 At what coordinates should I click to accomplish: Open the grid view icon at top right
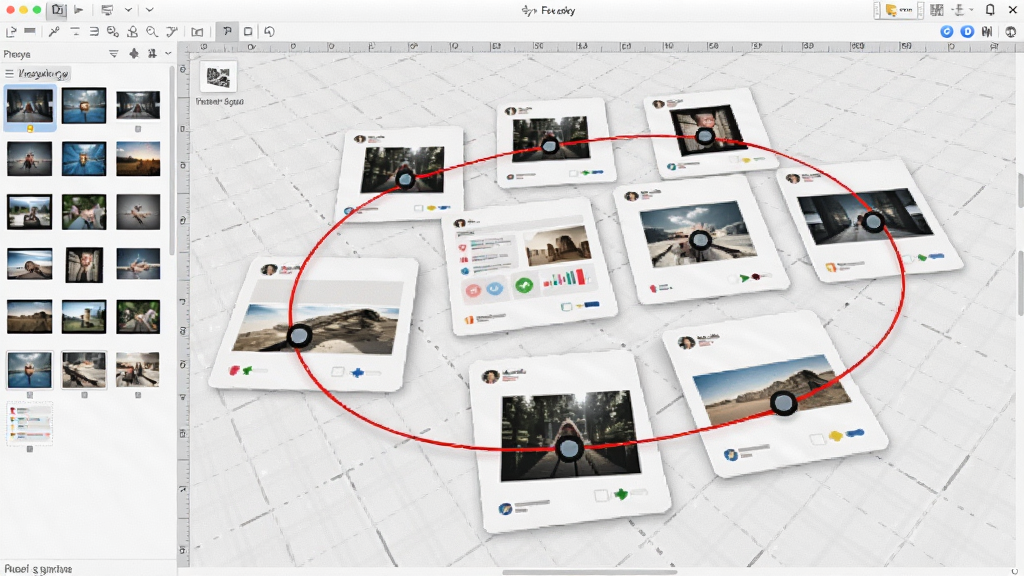[937, 10]
